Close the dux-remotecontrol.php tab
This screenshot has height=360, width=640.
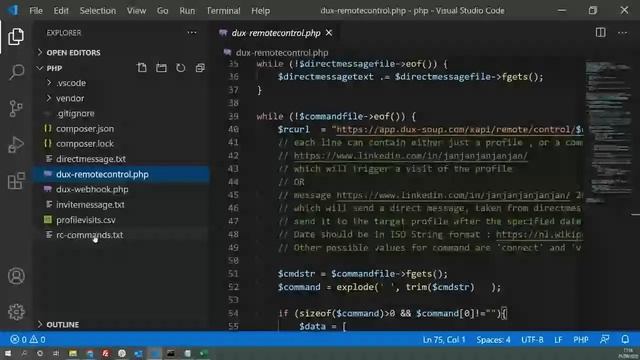[329, 33]
